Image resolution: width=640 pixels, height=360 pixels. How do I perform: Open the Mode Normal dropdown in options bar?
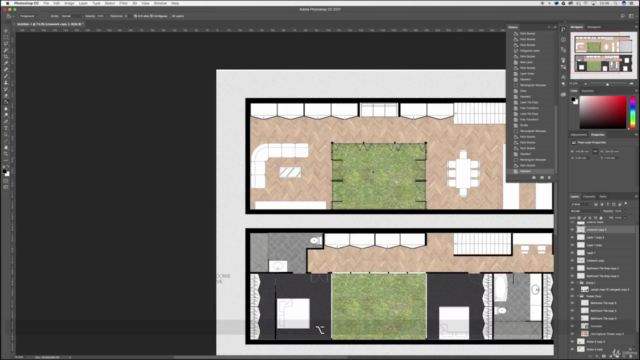72,16
